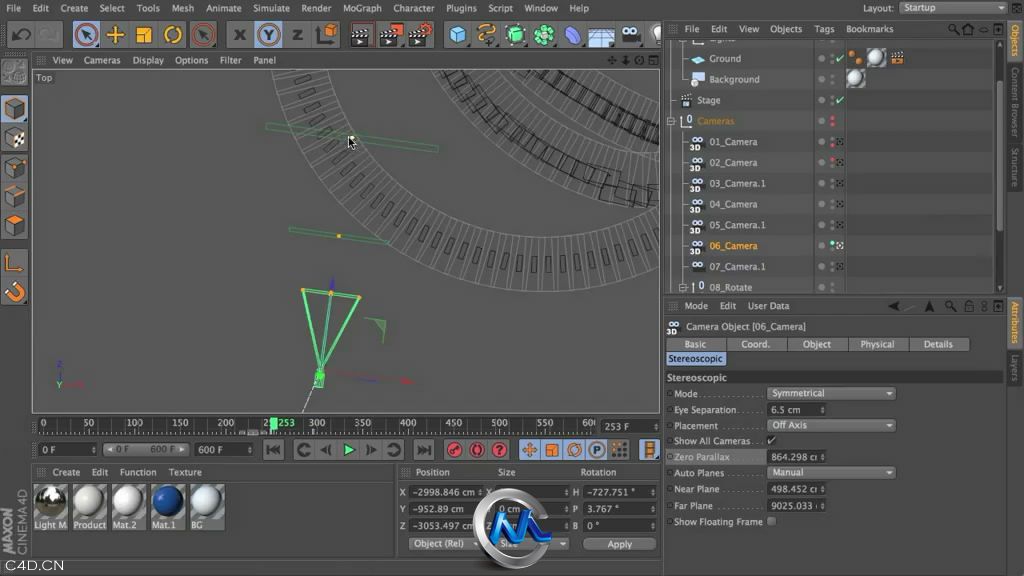Viewport: 1024px width, 576px height.
Task: Switch to Polygons mode
Action: 14,226
